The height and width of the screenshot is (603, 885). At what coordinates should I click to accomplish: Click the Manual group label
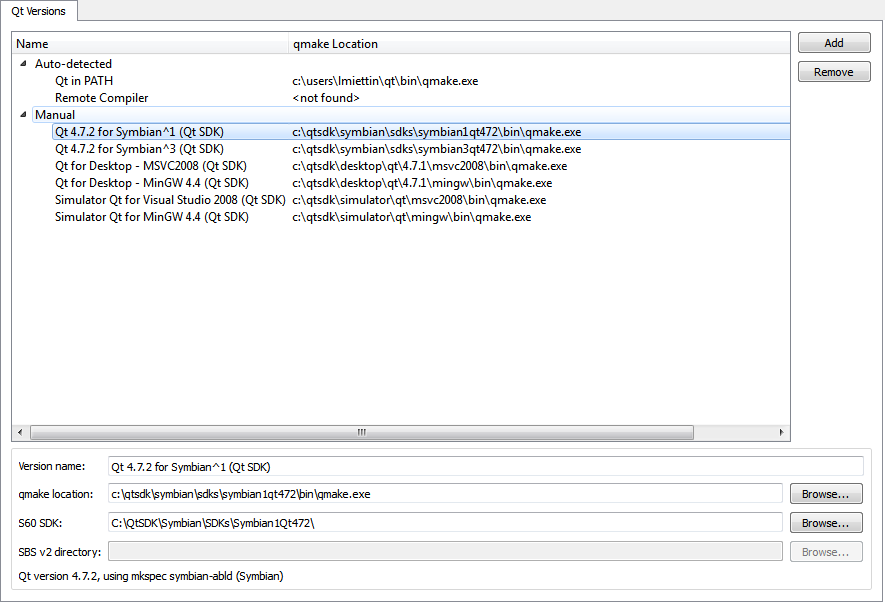55,115
